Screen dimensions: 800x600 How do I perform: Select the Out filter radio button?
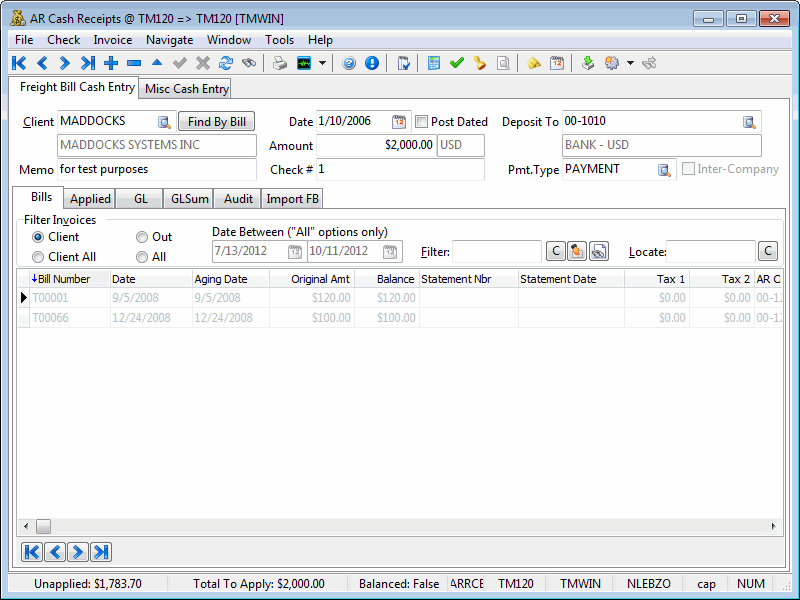click(142, 237)
